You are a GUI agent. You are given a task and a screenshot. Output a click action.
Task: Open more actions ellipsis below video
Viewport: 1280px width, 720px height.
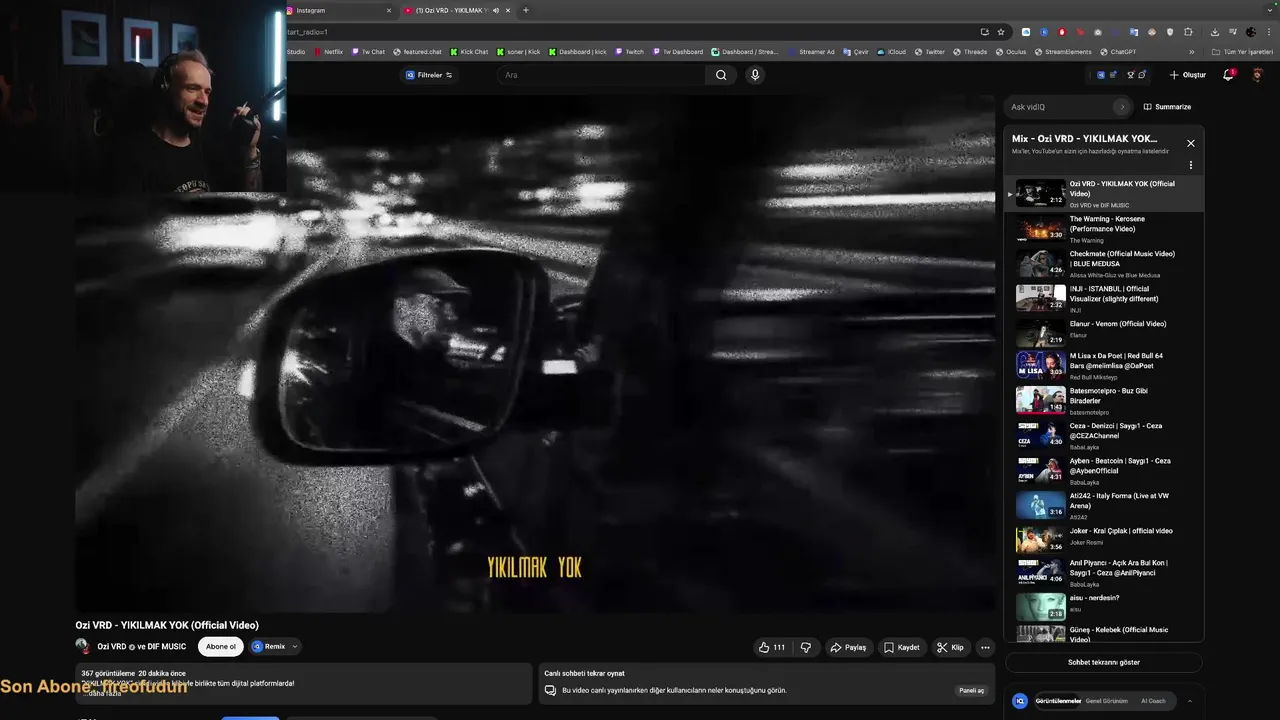985,647
